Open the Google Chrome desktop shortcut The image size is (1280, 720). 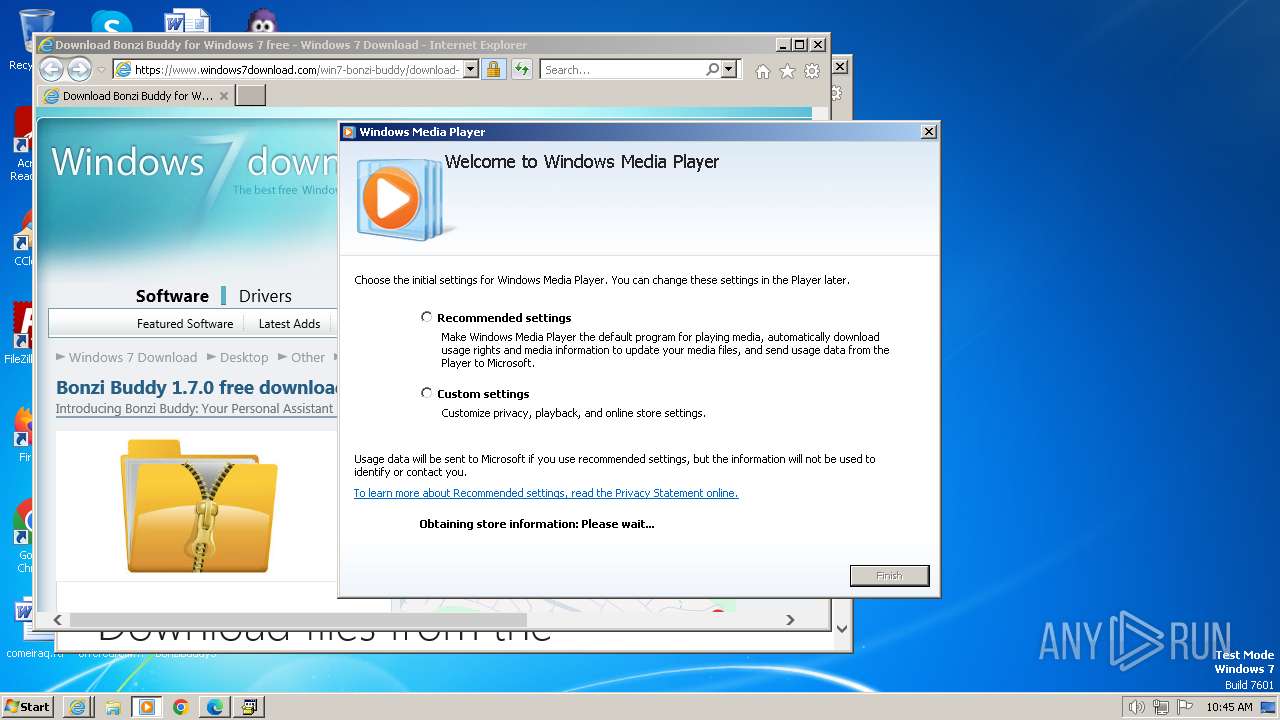pos(23,535)
